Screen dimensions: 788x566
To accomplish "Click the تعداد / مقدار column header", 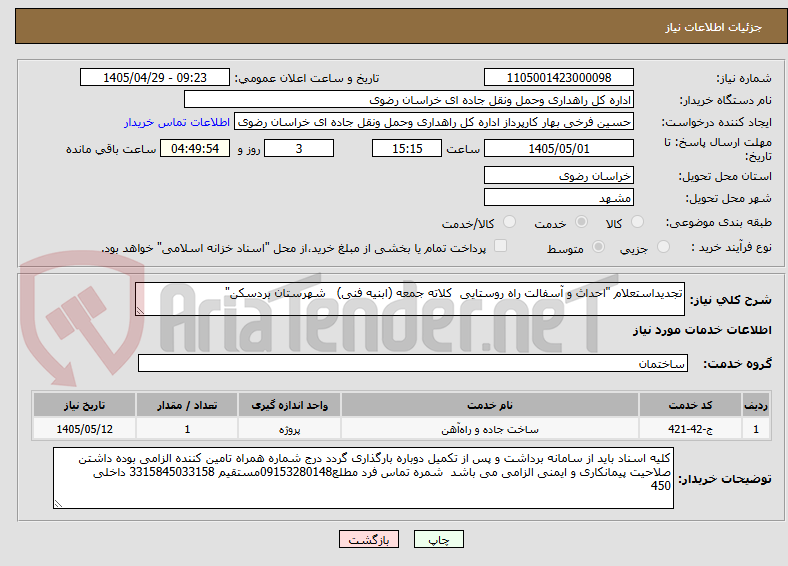I will 187,405.
